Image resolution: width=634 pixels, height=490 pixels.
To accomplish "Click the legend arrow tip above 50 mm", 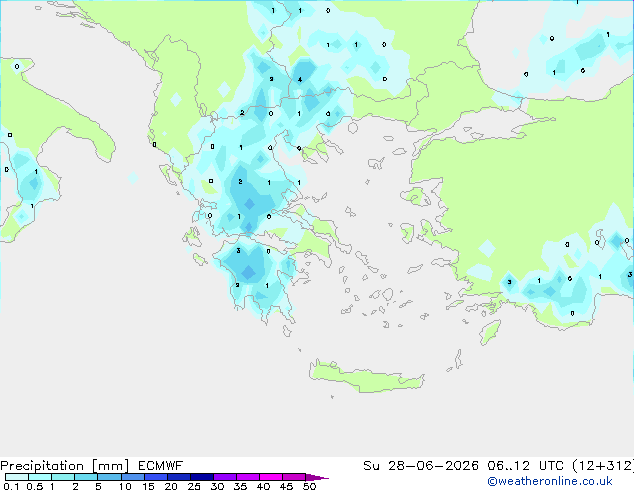I will pyautogui.click(x=317, y=477).
